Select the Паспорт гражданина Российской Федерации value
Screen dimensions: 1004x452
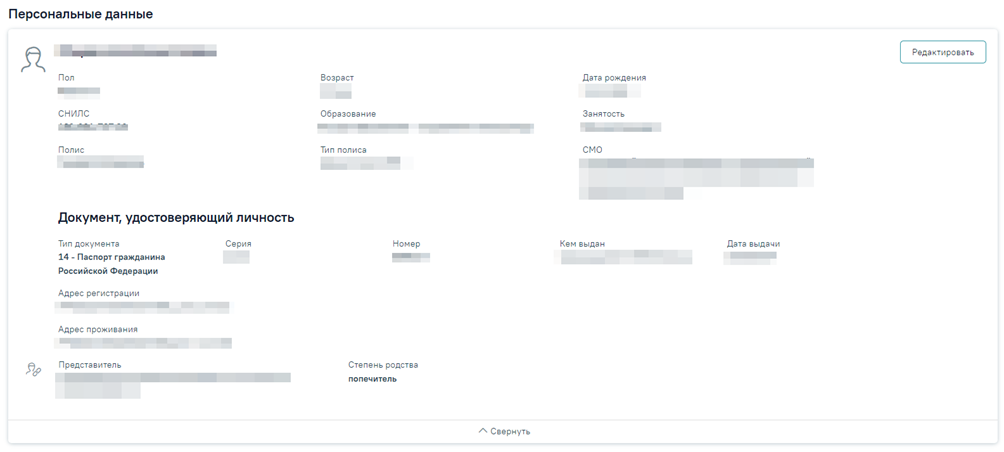tap(111, 264)
